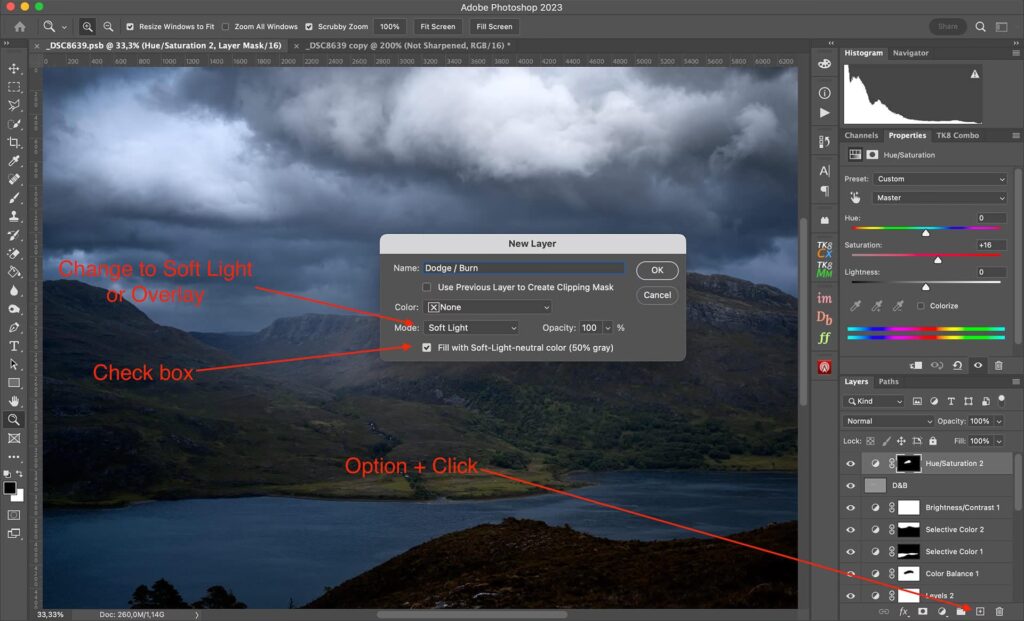Uncheck Fill with Soft-Light-neutral color checkbox
This screenshot has height=621, width=1024.
[428, 347]
